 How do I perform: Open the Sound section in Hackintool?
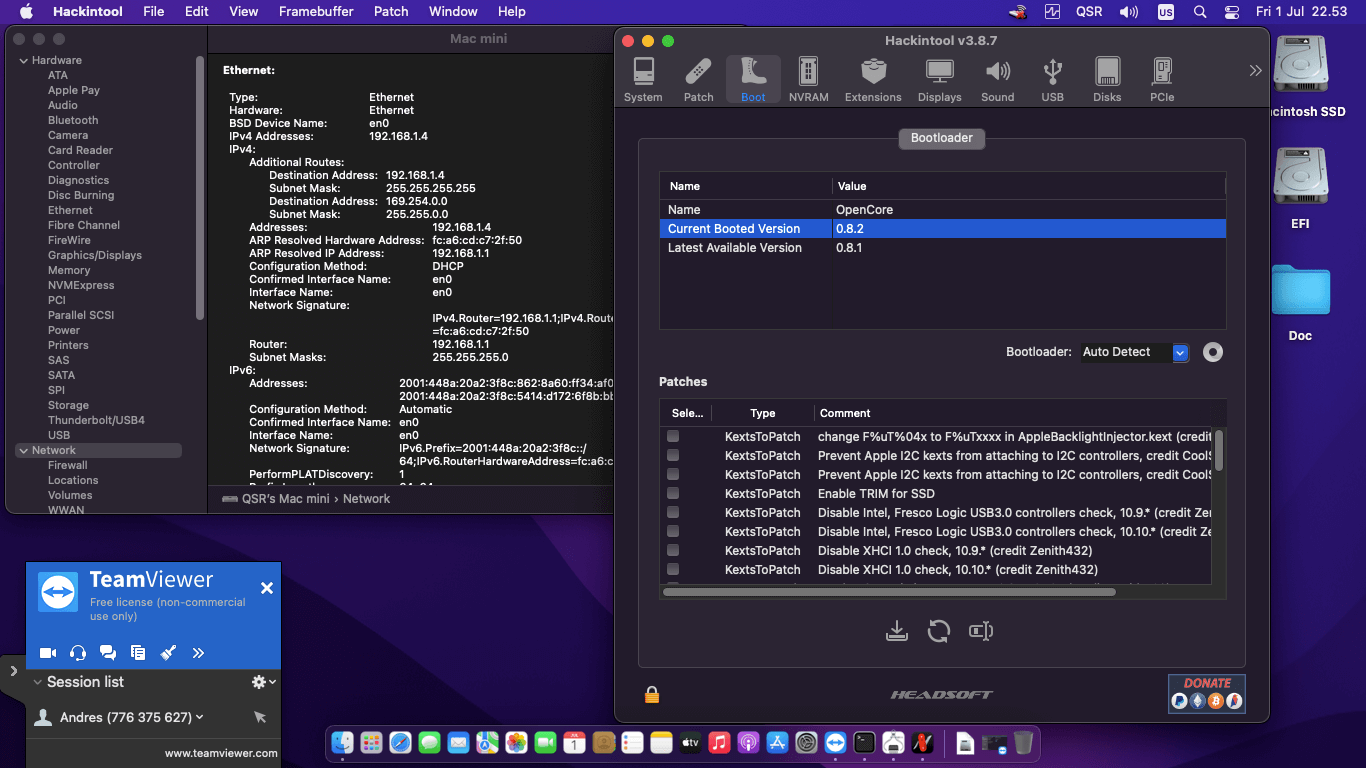[x=997, y=80]
